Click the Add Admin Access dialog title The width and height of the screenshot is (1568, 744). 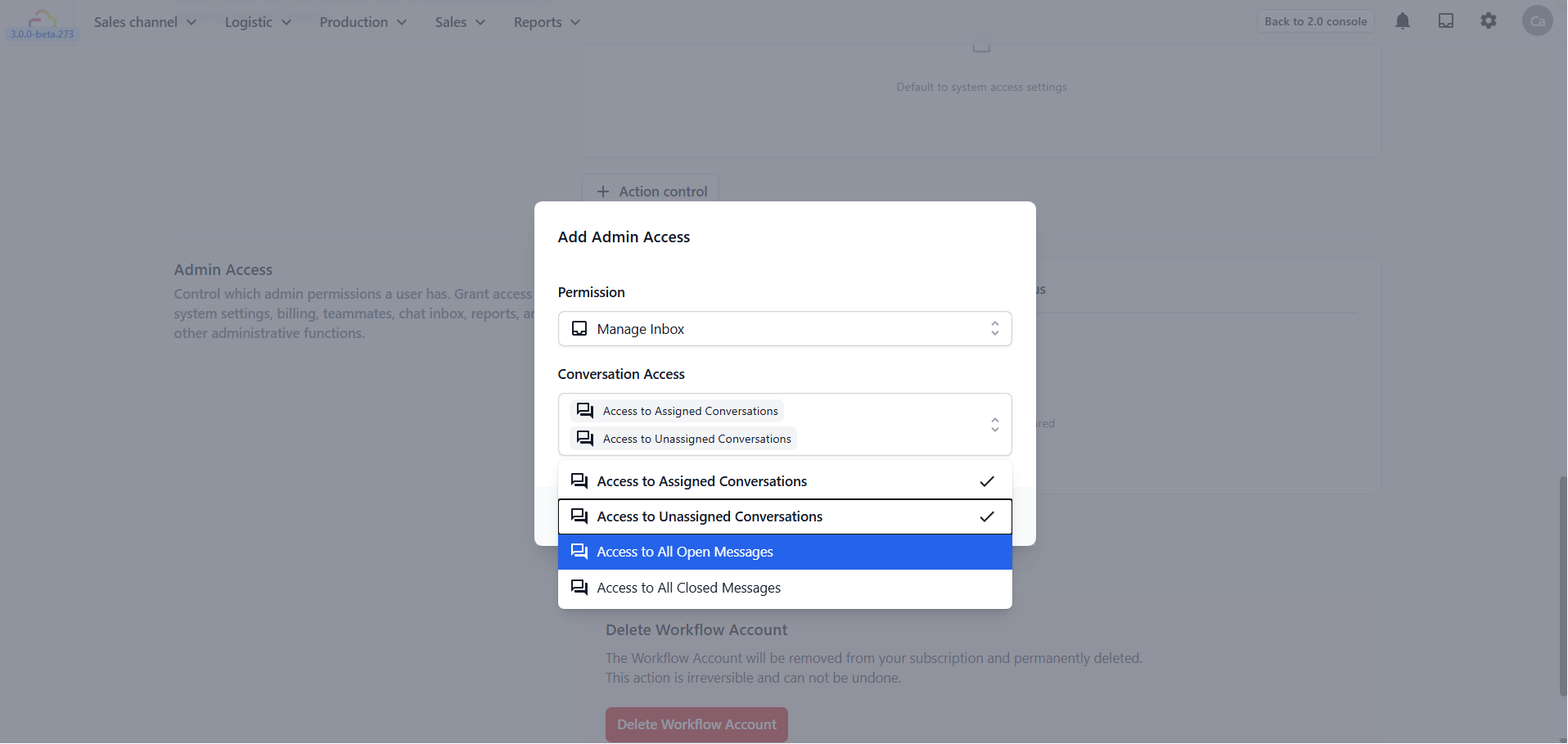(624, 237)
